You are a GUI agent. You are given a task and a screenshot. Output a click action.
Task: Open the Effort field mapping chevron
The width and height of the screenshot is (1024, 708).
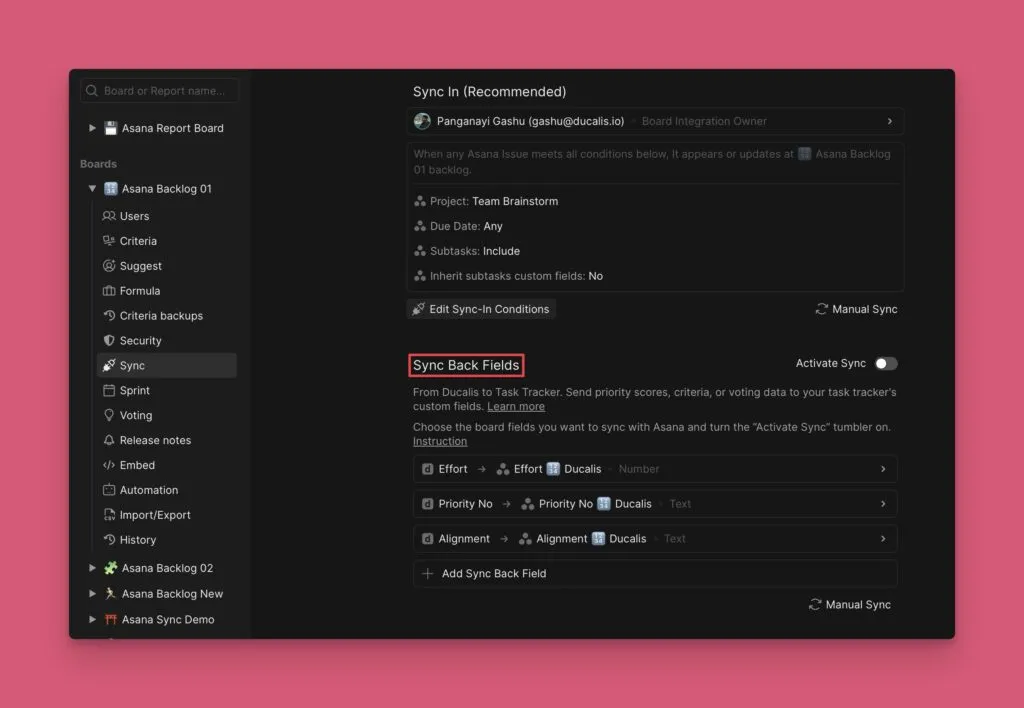click(x=883, y=468)
